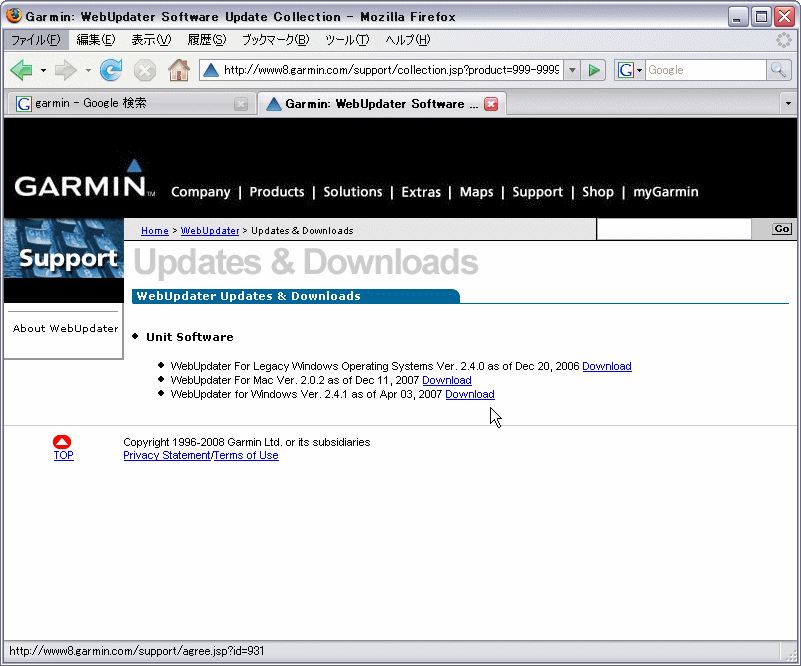Viewport: 801px width, 666px height.
Task: Download WebUpdater for Windows Ver. 2.4.1
Action: (x=470, y=394)
